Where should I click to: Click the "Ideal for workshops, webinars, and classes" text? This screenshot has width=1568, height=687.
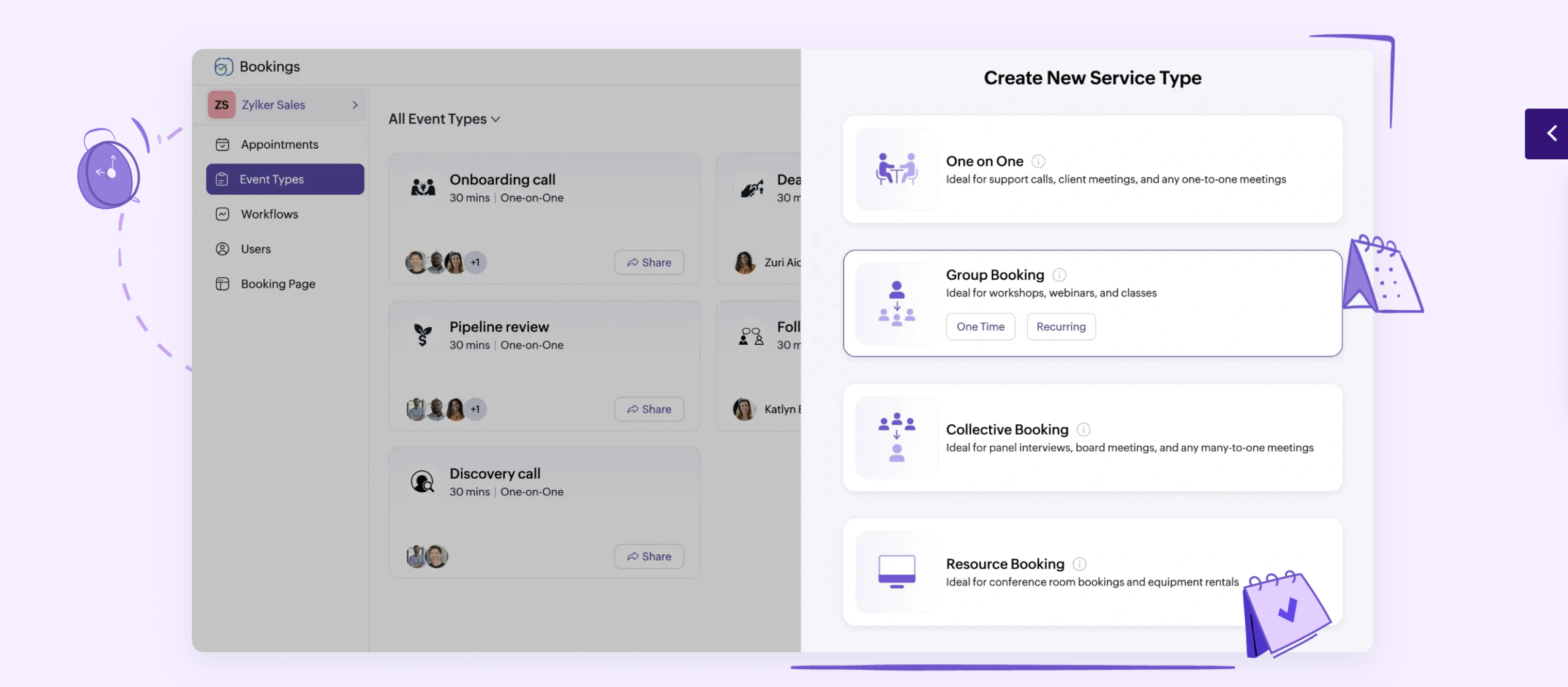pyautogui.click(x=1052, y=293)
